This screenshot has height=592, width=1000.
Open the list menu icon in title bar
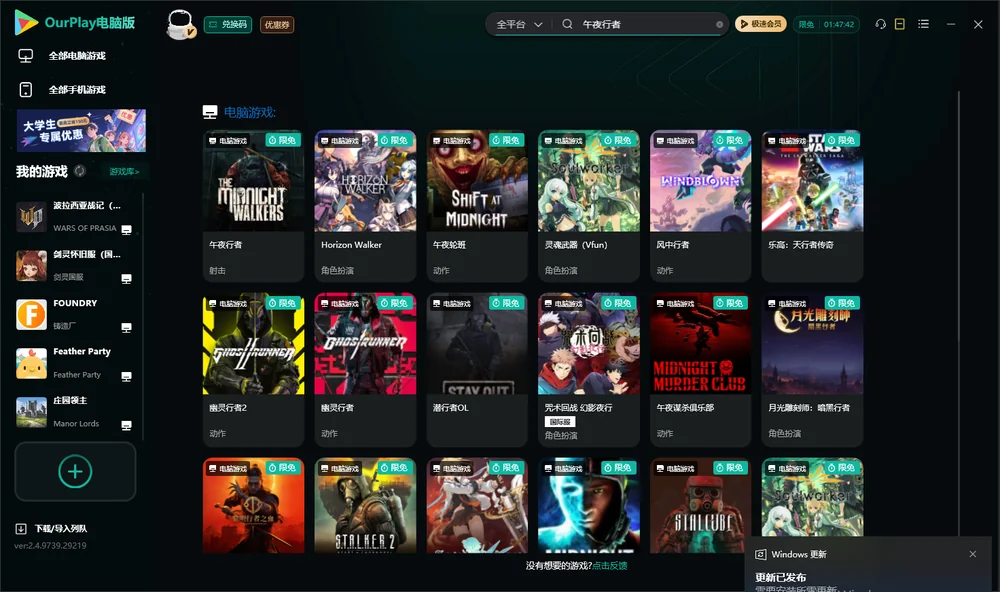[x=923, y=24]
